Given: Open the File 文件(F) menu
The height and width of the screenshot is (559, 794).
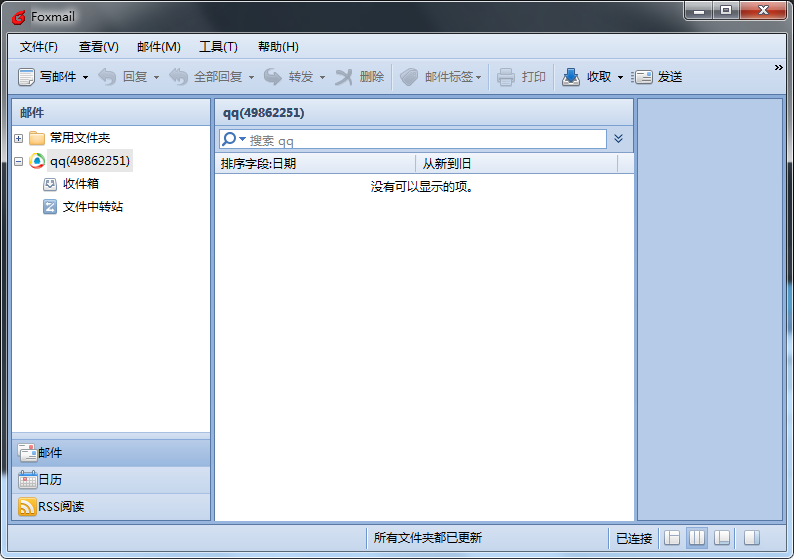Looking at the screenshot, I should pyautogui.click(x=38, y=47).
